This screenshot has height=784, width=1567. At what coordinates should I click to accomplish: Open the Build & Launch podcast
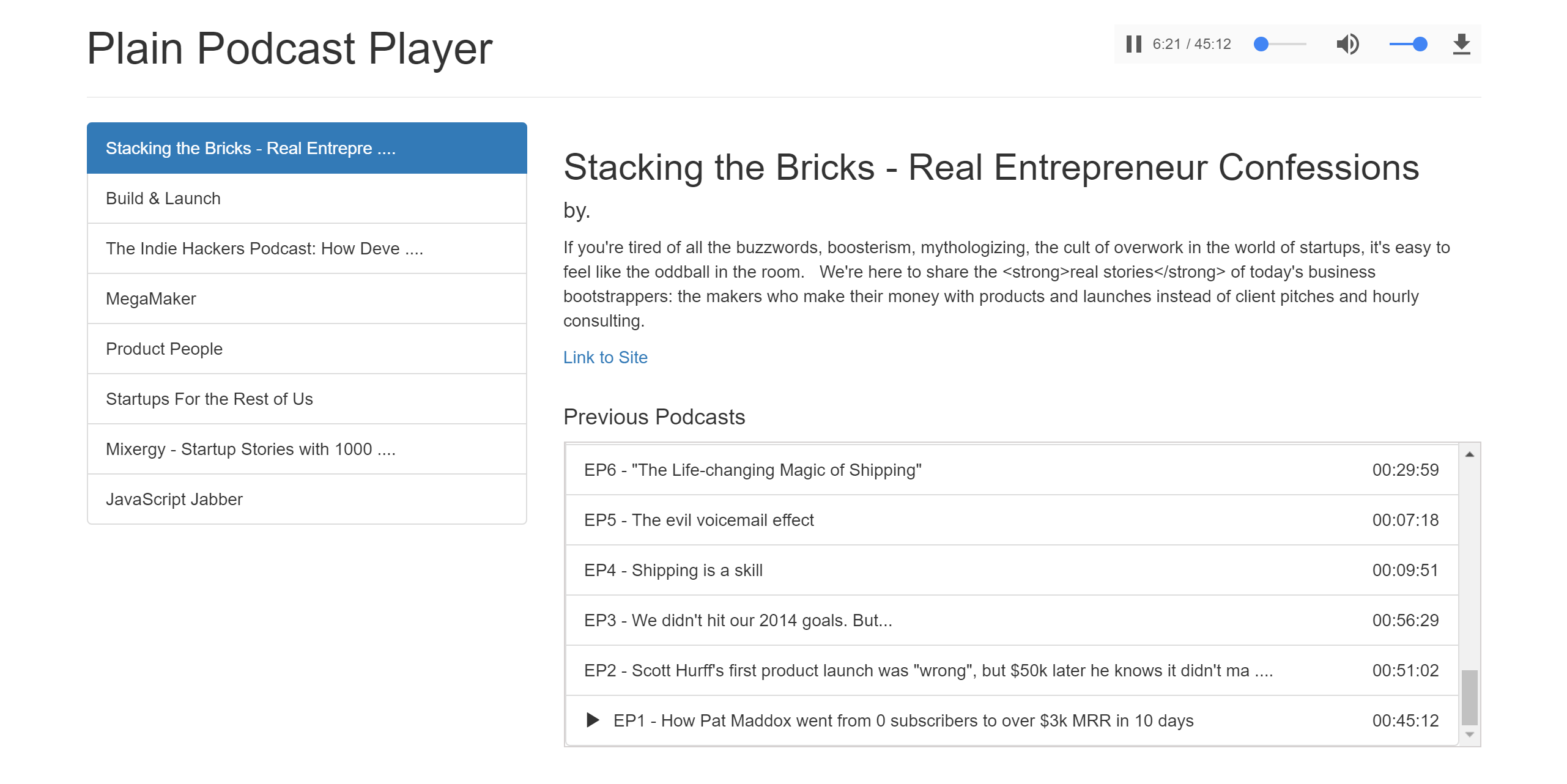pyautogui.click(x=307, y=198)
